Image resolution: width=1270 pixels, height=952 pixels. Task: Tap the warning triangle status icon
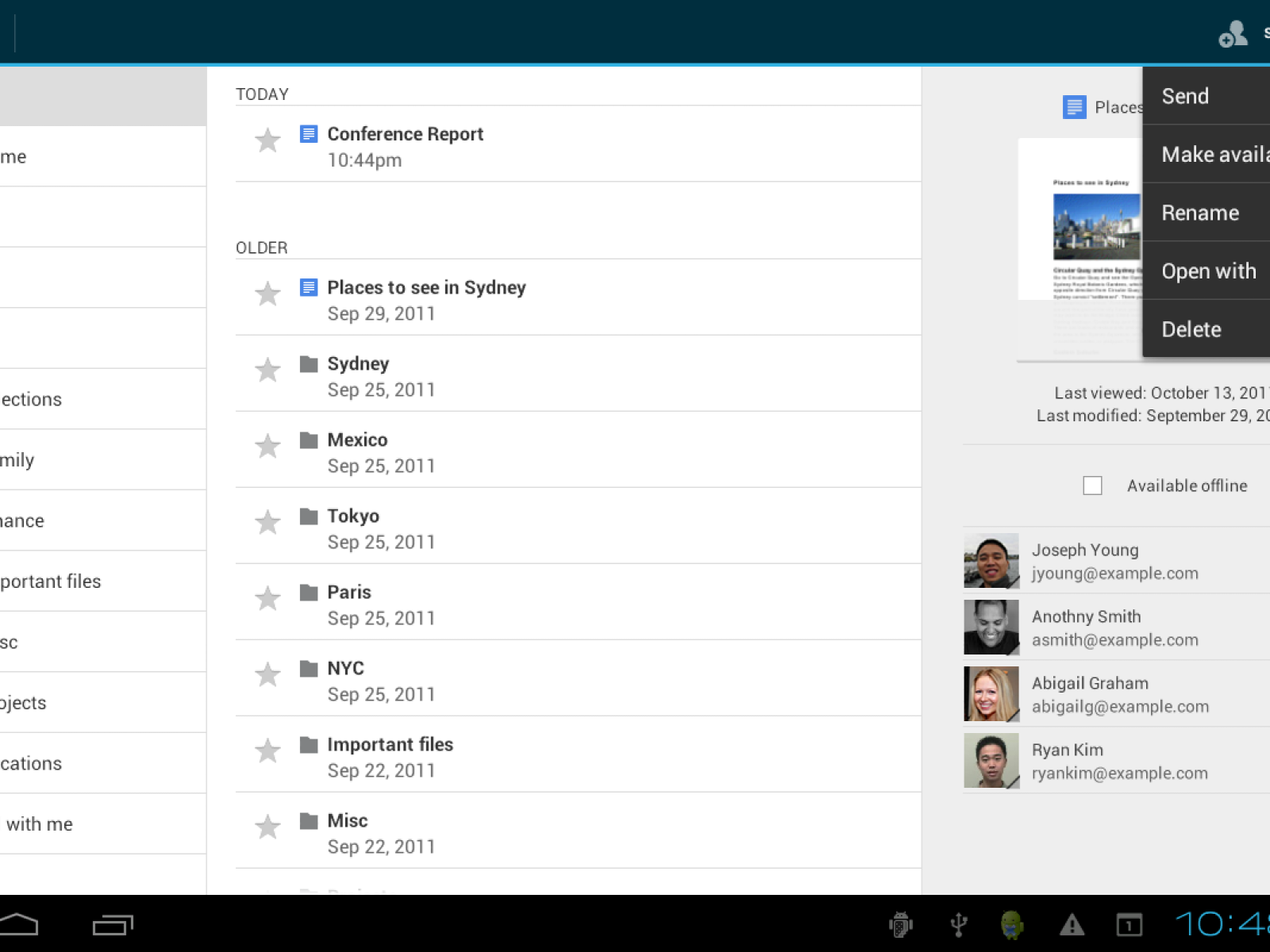(1072, 925)
